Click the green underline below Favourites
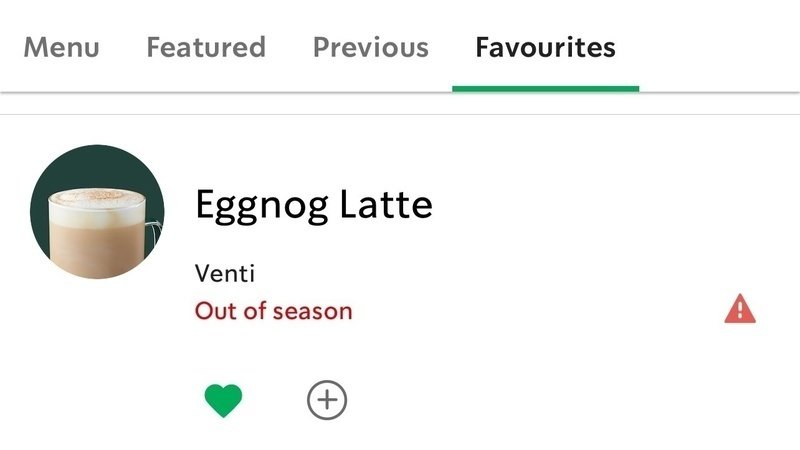Image resolution: width=800 pixels, height=450 pixels. point(545,88)
